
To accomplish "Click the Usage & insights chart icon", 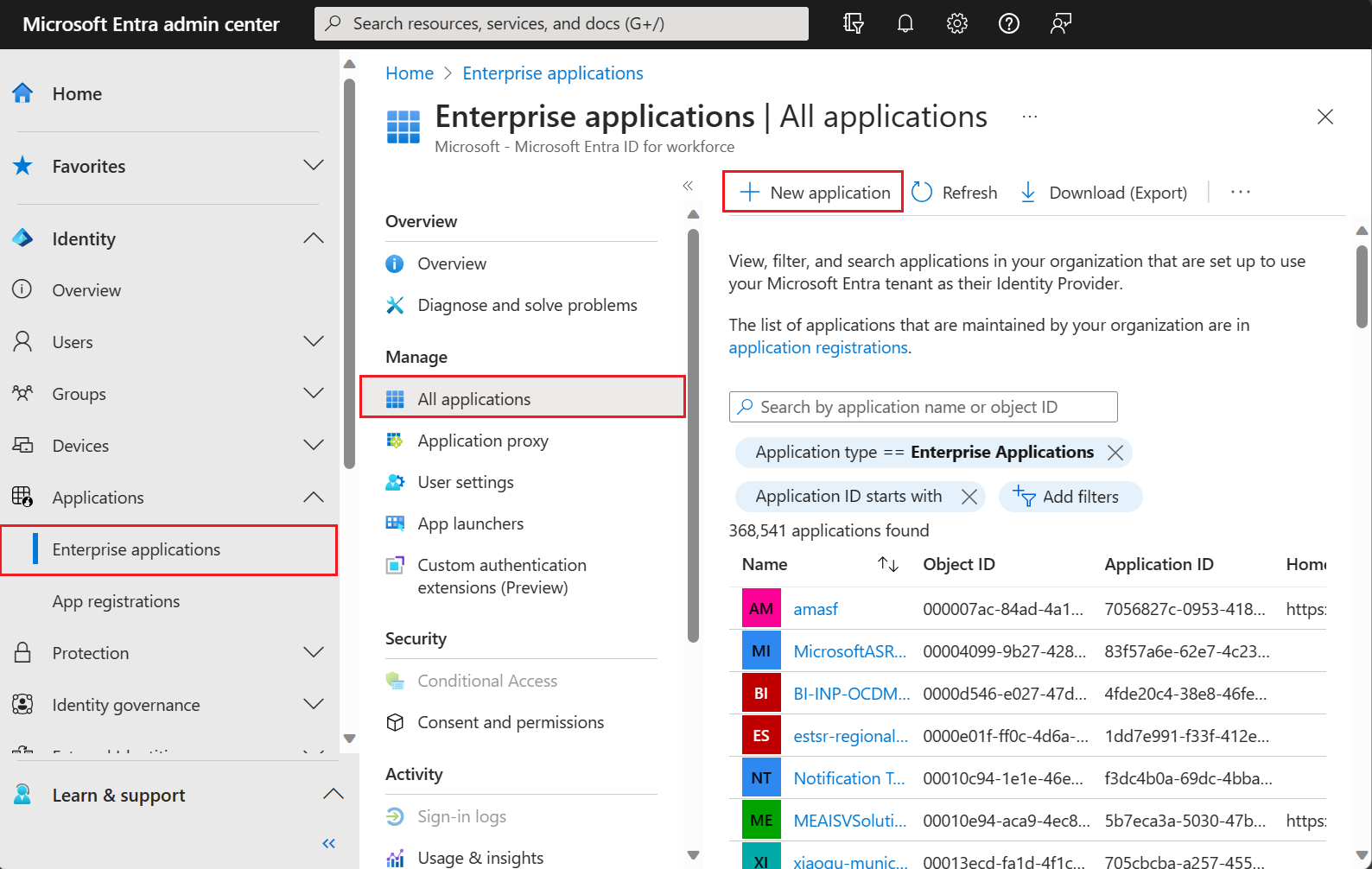I will 395,858.
